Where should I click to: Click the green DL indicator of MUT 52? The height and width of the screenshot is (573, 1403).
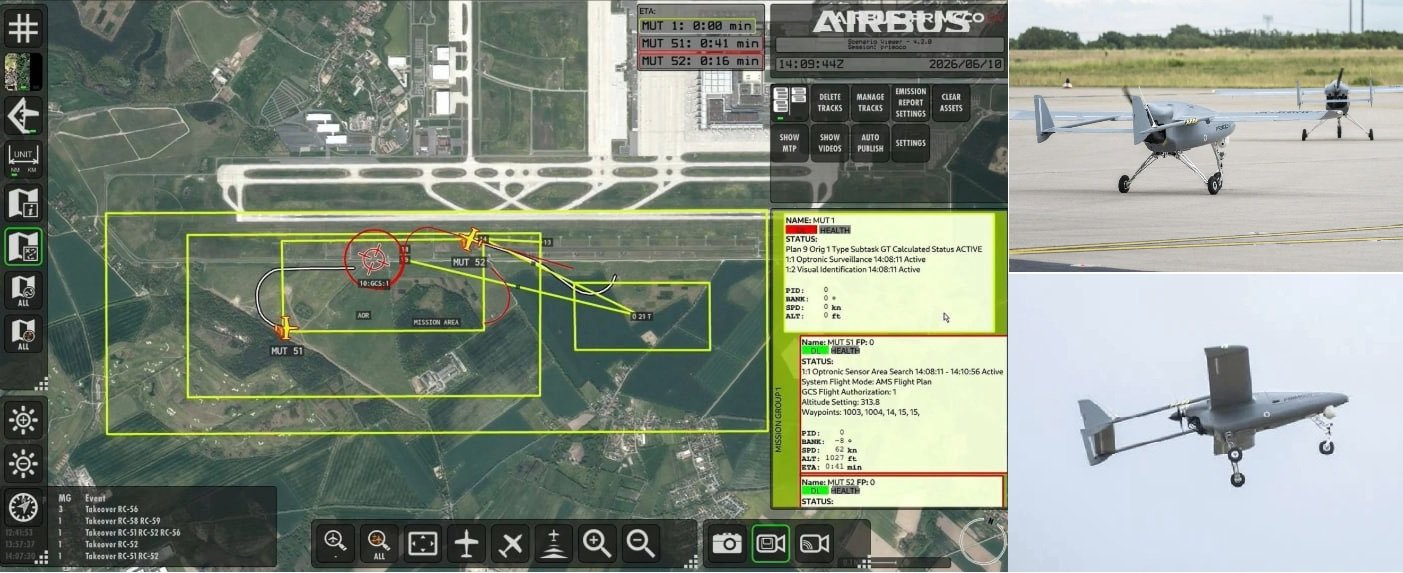816,491
